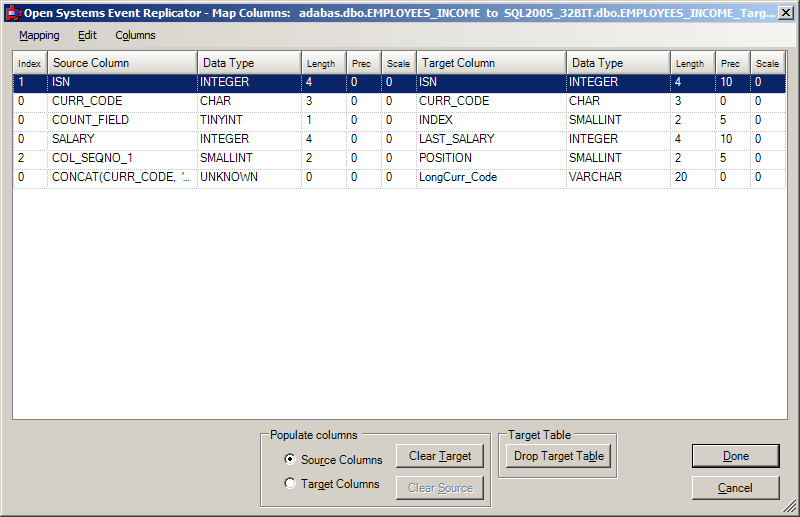Click the Target Column header
This screenshot has height=517, width=800.
[x=491, y=63]
